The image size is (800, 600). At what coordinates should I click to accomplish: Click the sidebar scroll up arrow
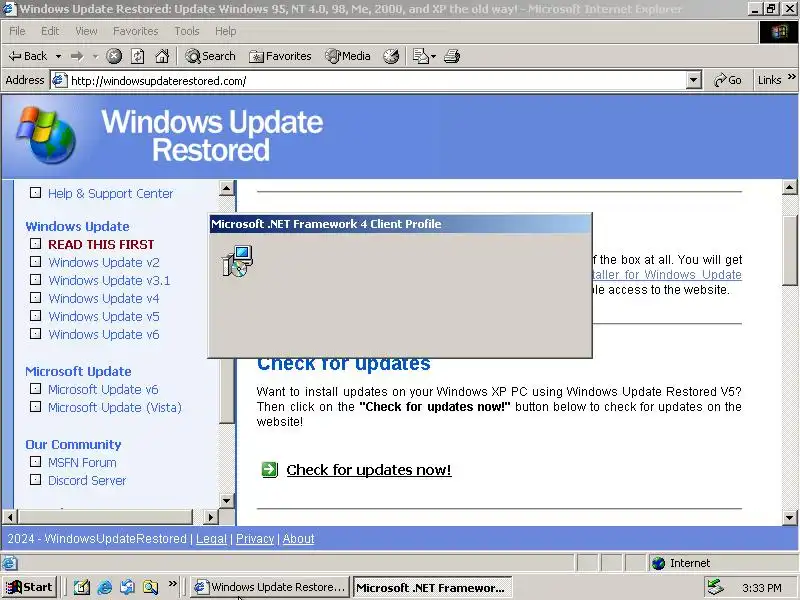pos(227,188)
